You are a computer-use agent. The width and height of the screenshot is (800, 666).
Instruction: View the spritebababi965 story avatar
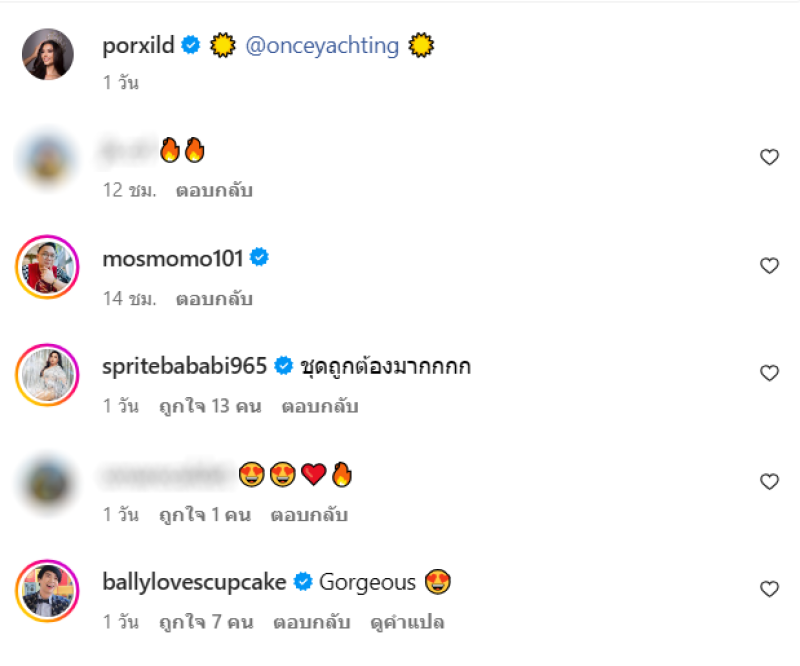point(47,376)
